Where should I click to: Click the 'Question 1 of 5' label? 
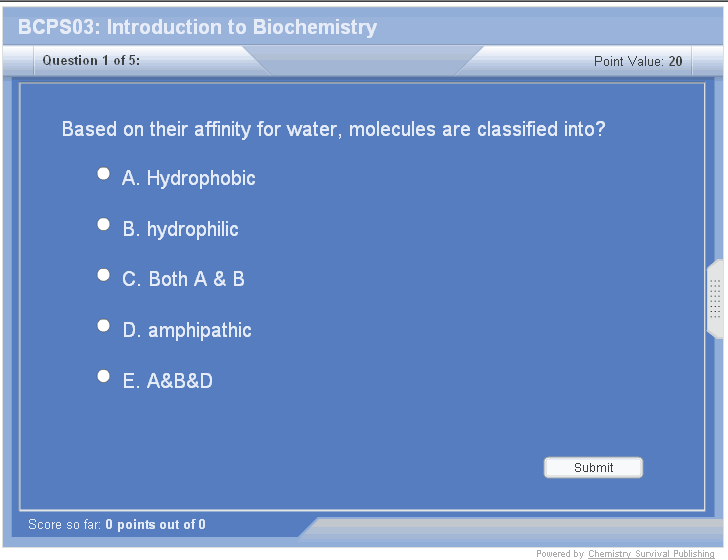(x=91, y=61)
